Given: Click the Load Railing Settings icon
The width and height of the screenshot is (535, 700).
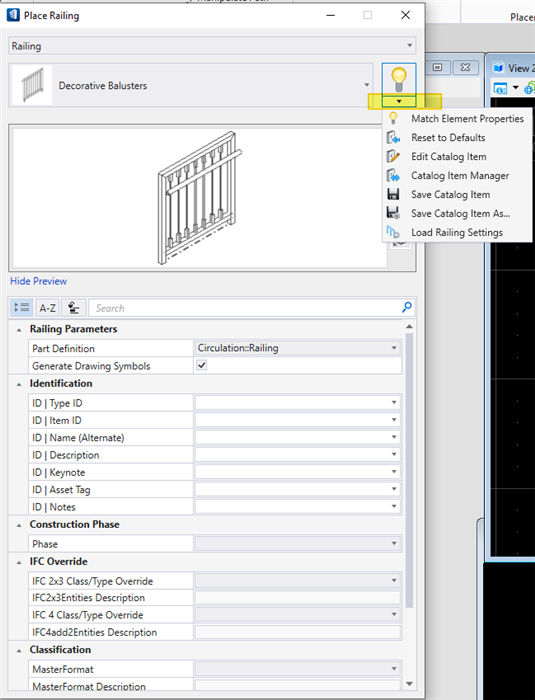Looking at the screenshot, I should [393, 232].
